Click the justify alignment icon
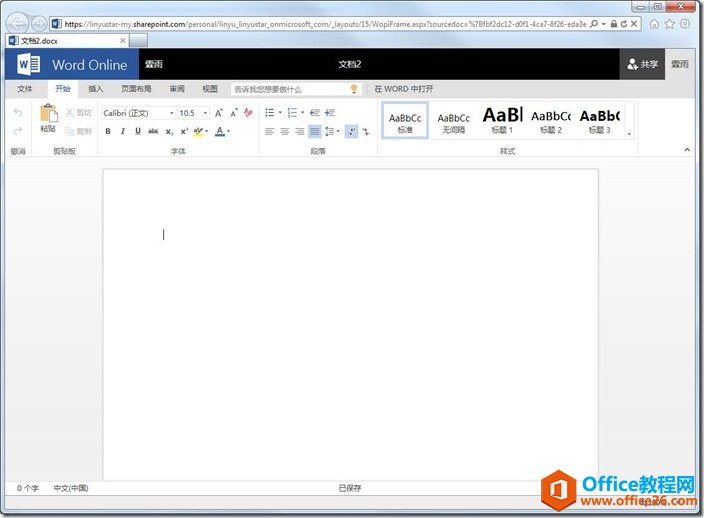Viewport: 704px width, 518px height. pyautogui.click(x=315, y=132)
